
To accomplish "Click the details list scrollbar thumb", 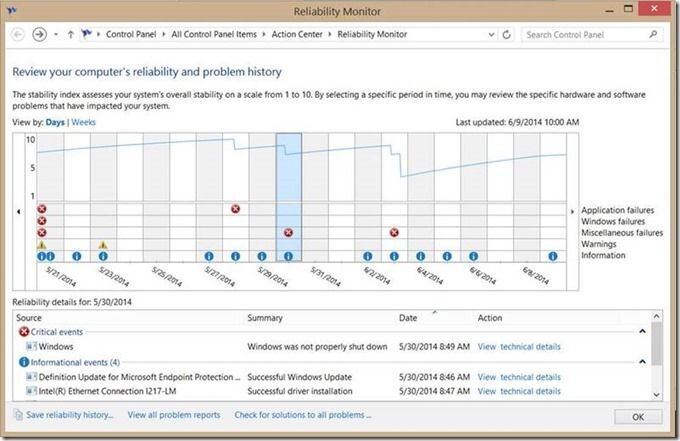I will (657, 343).
